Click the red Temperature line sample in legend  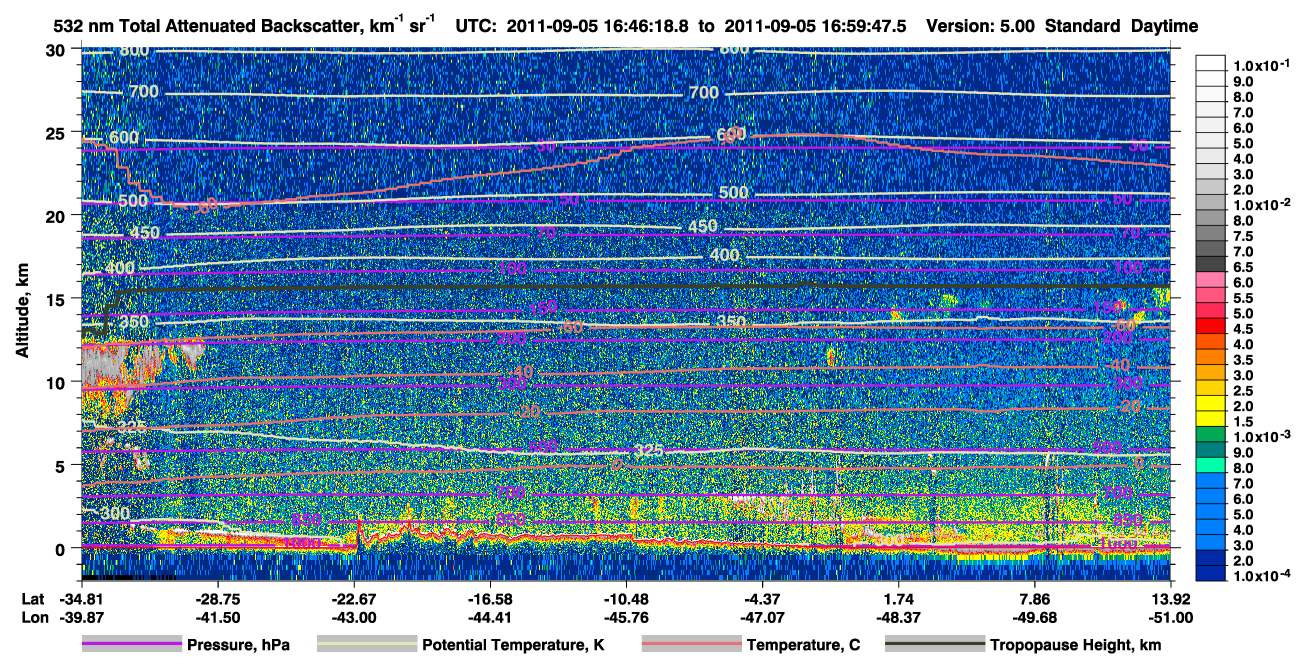click(x=690, y=645)
